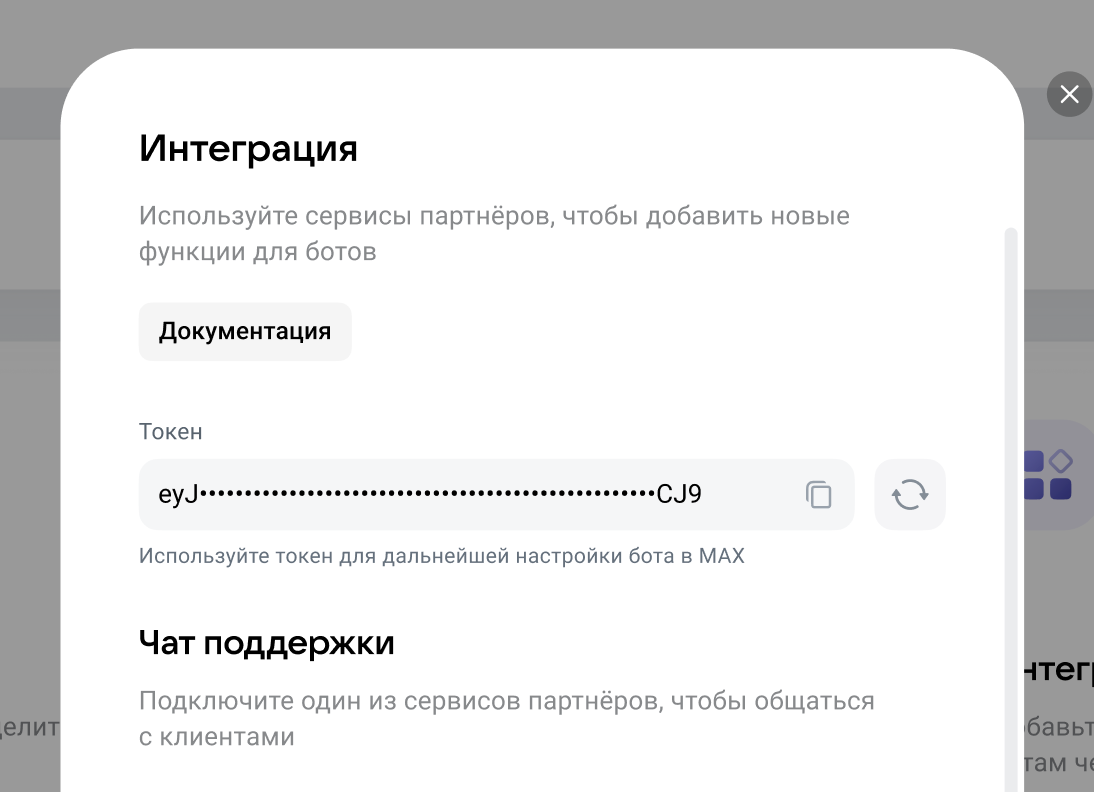The height and width of the screenshot is (792, 1094).
Task: Click the cut-off grey text left of dialog
Action: point(30,727)
